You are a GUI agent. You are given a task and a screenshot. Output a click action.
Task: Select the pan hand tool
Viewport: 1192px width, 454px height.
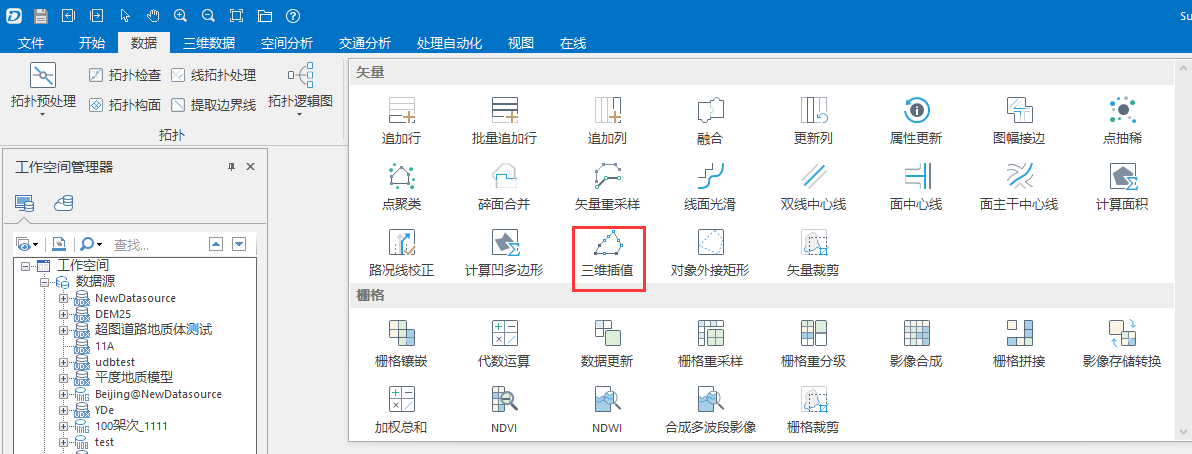[154, 15]
